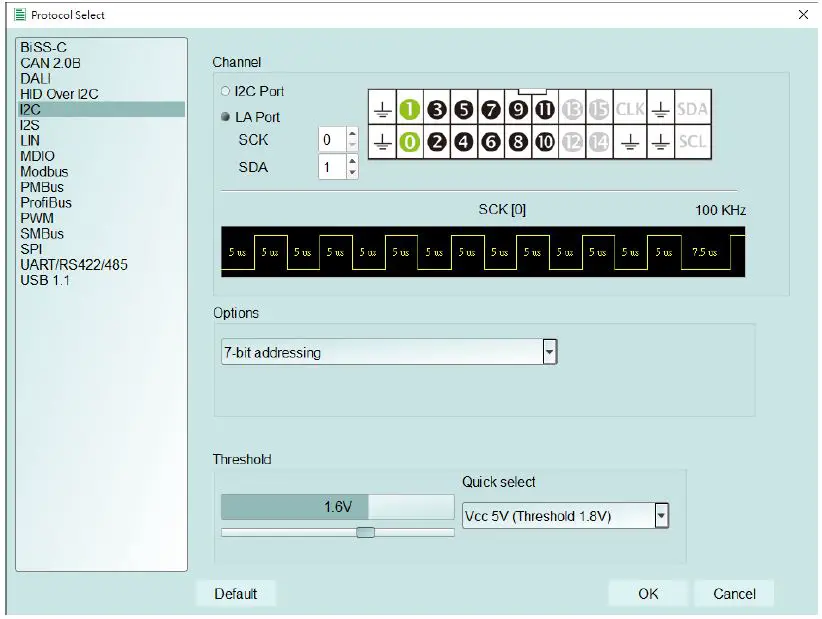Choose pin 7 in the pin header
Image resolution: width=822 pixels, height=619 pixels.
tap(490, 110)
